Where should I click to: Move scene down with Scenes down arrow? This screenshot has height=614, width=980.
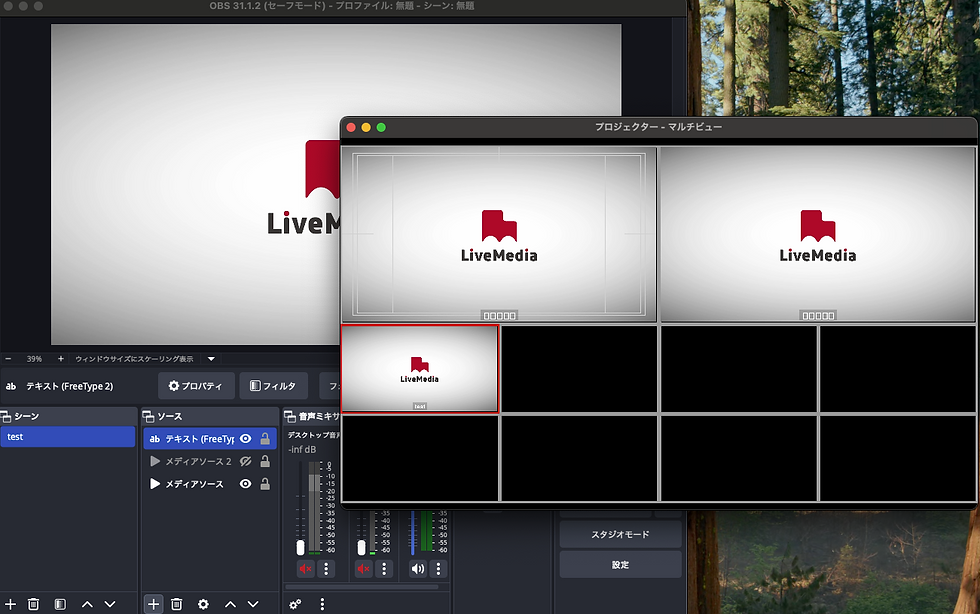tap(110, 604)
